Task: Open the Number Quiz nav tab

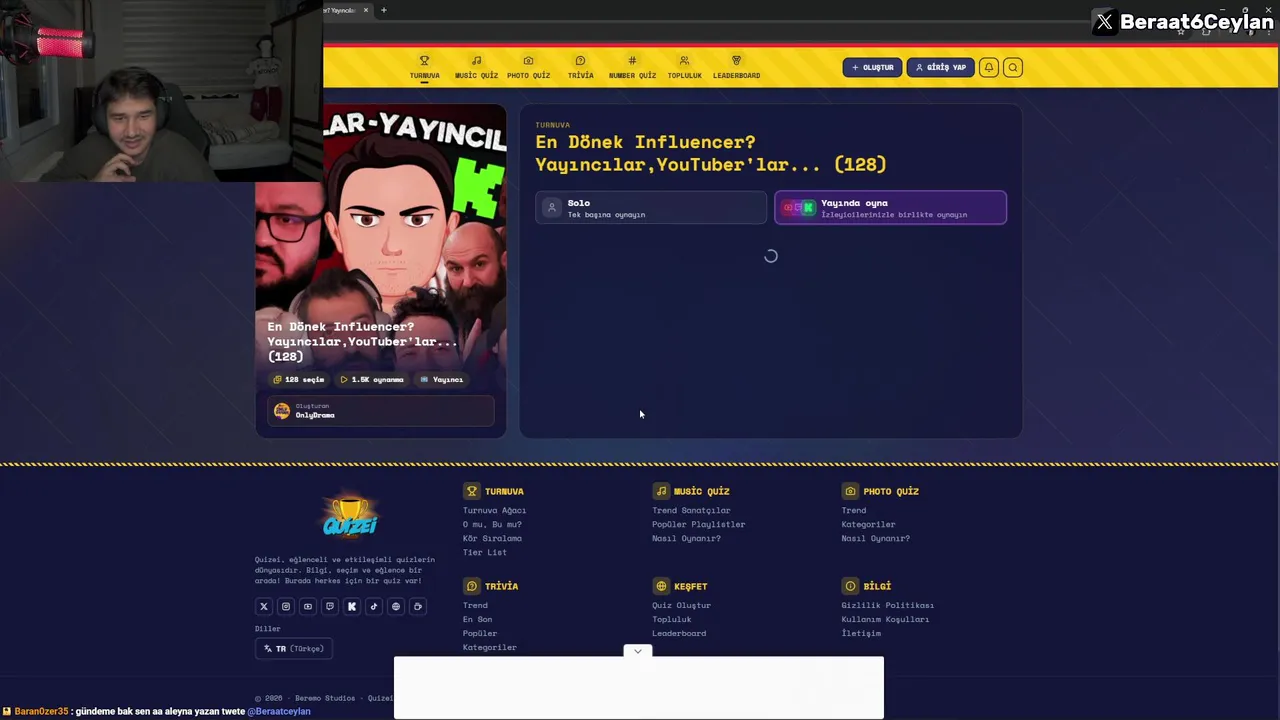Action: pos(632,67)
